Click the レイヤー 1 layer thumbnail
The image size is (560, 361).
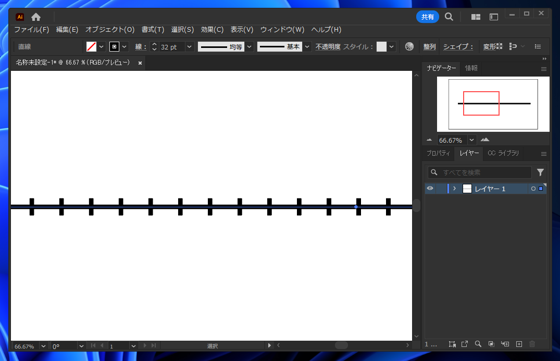tap(467, 189)
